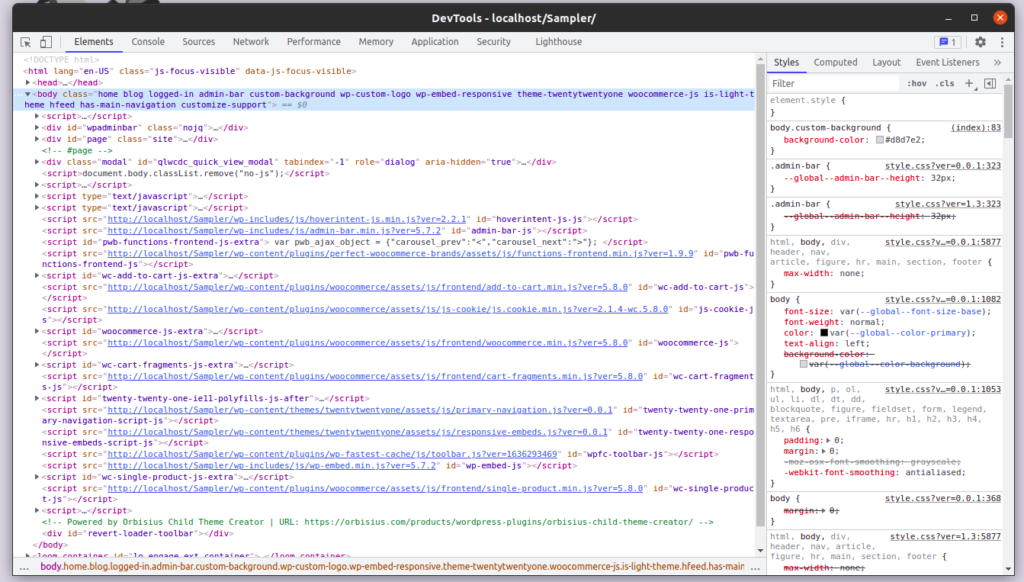Select the body breadcrumb at the bottom
The height and width of the screenshot is (582, 1024).
point(392,567)
